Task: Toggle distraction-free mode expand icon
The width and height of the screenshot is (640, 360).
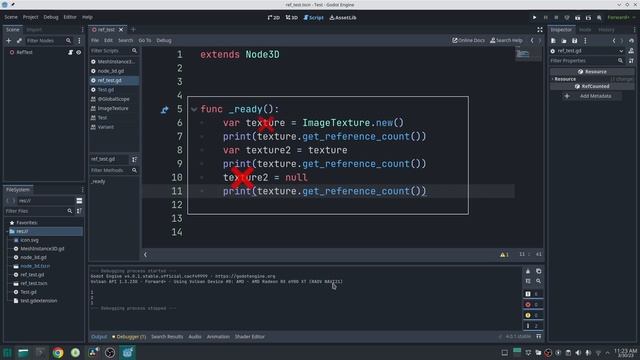Action: tap(540, 30)
